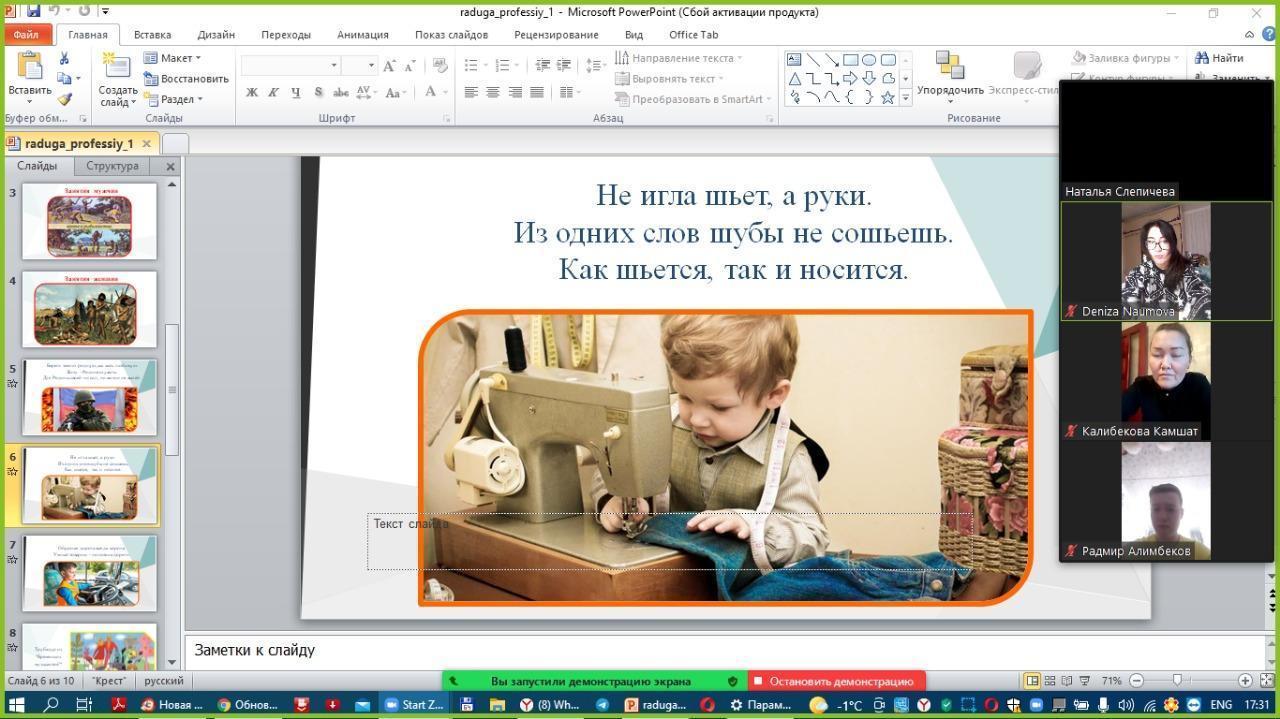
Task: Select the oval shape in shapes gallery
Action: (869, 59)
